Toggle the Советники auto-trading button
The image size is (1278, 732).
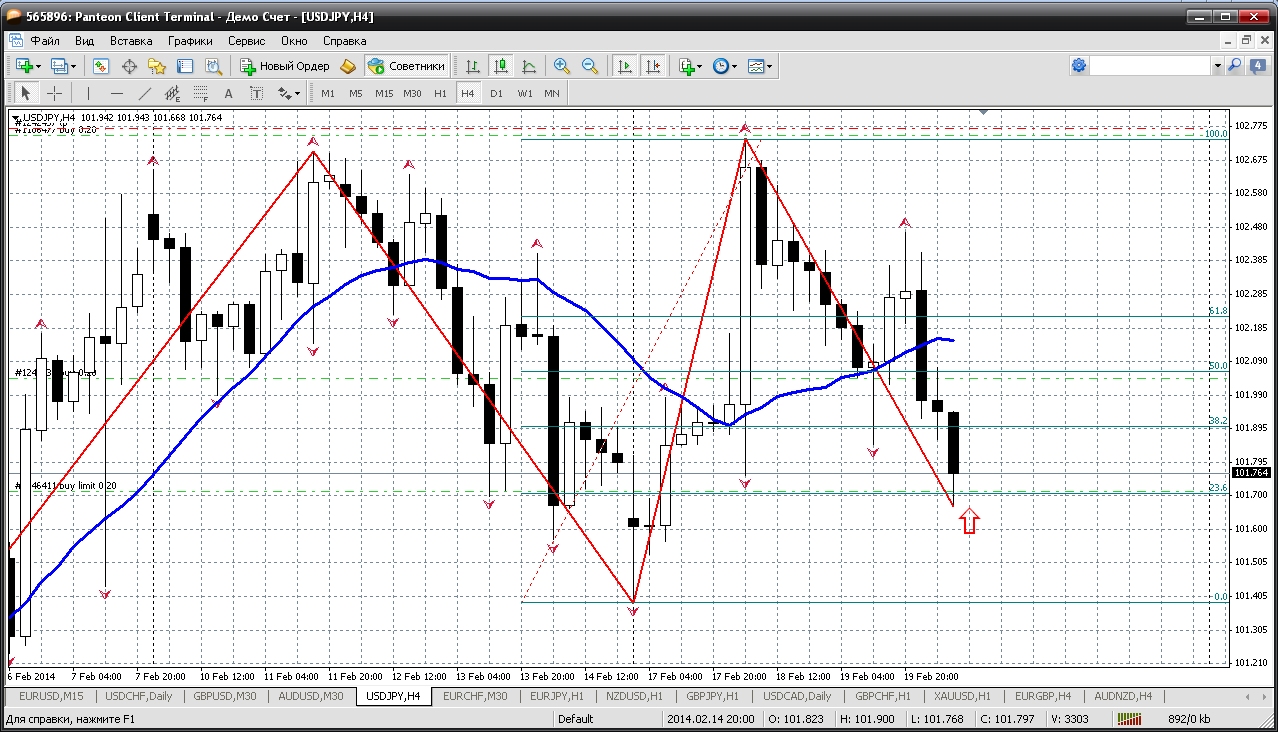click(406, 66)
